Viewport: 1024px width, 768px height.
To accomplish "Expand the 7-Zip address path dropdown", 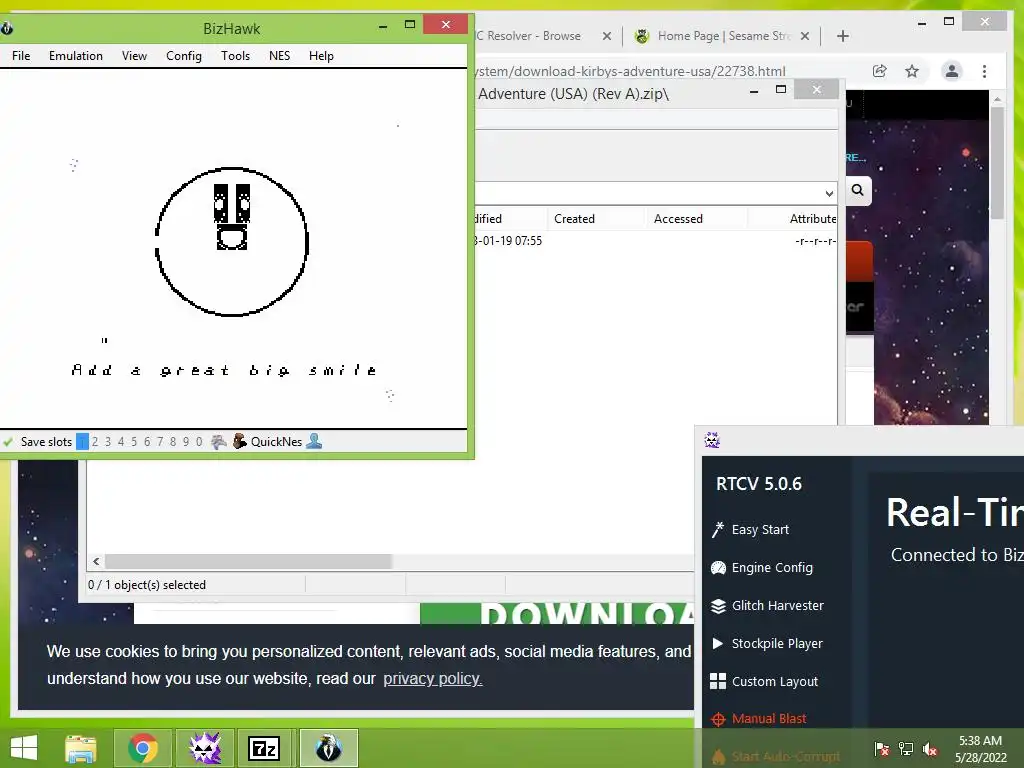I will (829, 193).
